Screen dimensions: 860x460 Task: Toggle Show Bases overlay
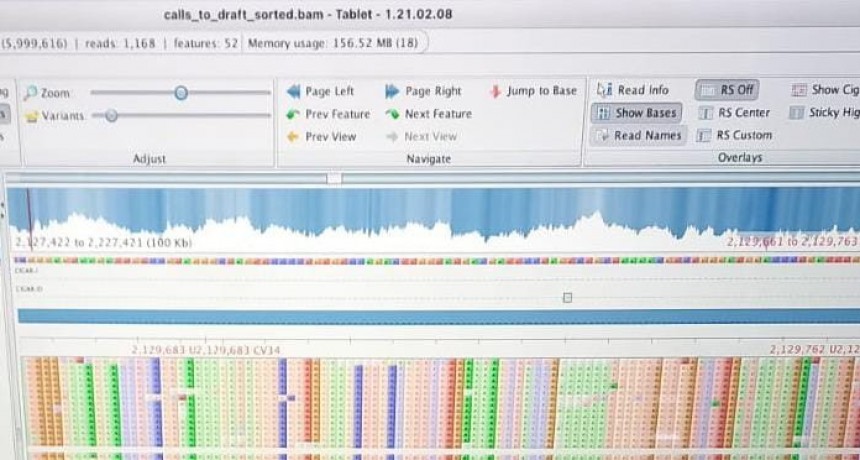637,113
